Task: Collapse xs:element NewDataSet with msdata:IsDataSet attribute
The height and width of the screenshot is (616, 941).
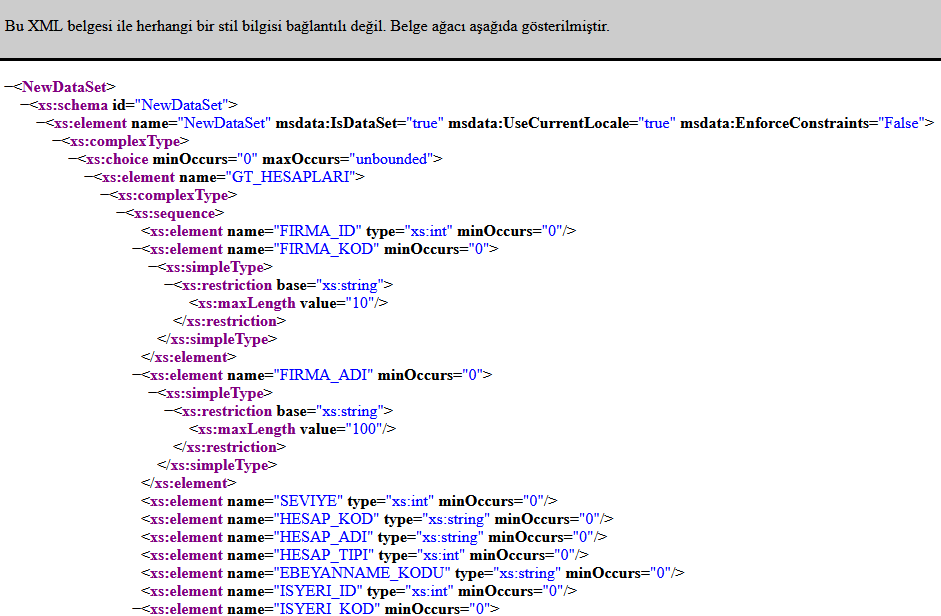Action: click(41, 123)
